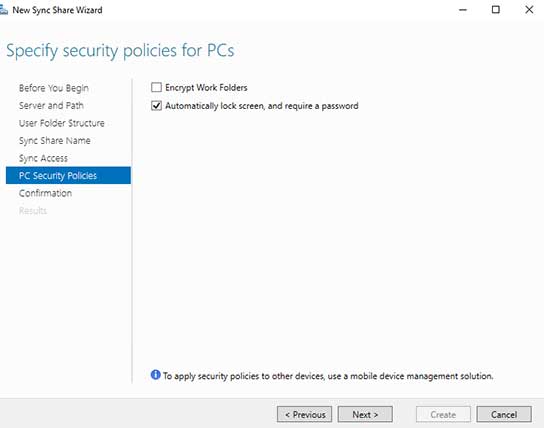Select User Folder Structure step
This screenshot has height=428, width=544.
pos(62,123)
